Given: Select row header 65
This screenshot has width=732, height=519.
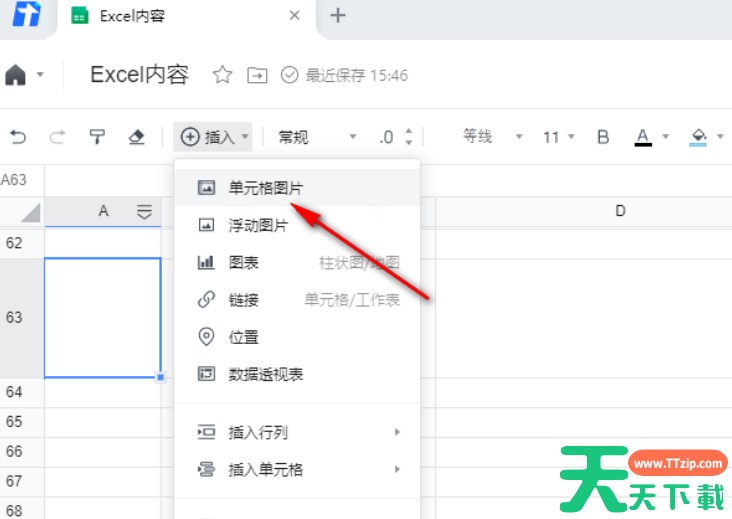Looking at the screenshot, I should (x=14, y=422).
